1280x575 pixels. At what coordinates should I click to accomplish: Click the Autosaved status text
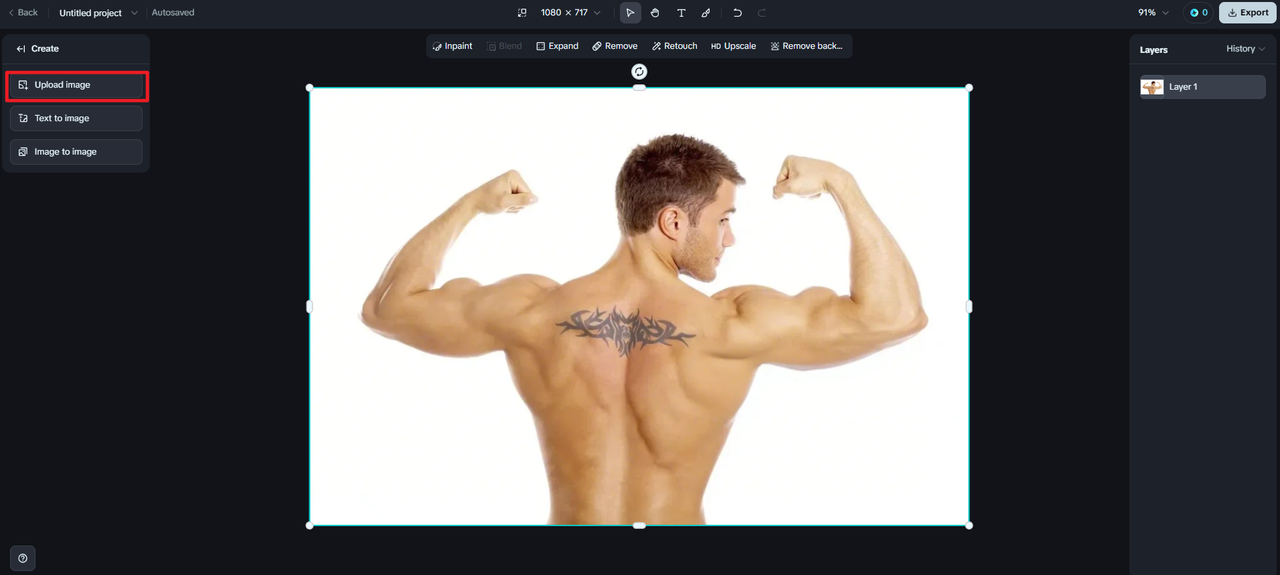tap(173, 13)
